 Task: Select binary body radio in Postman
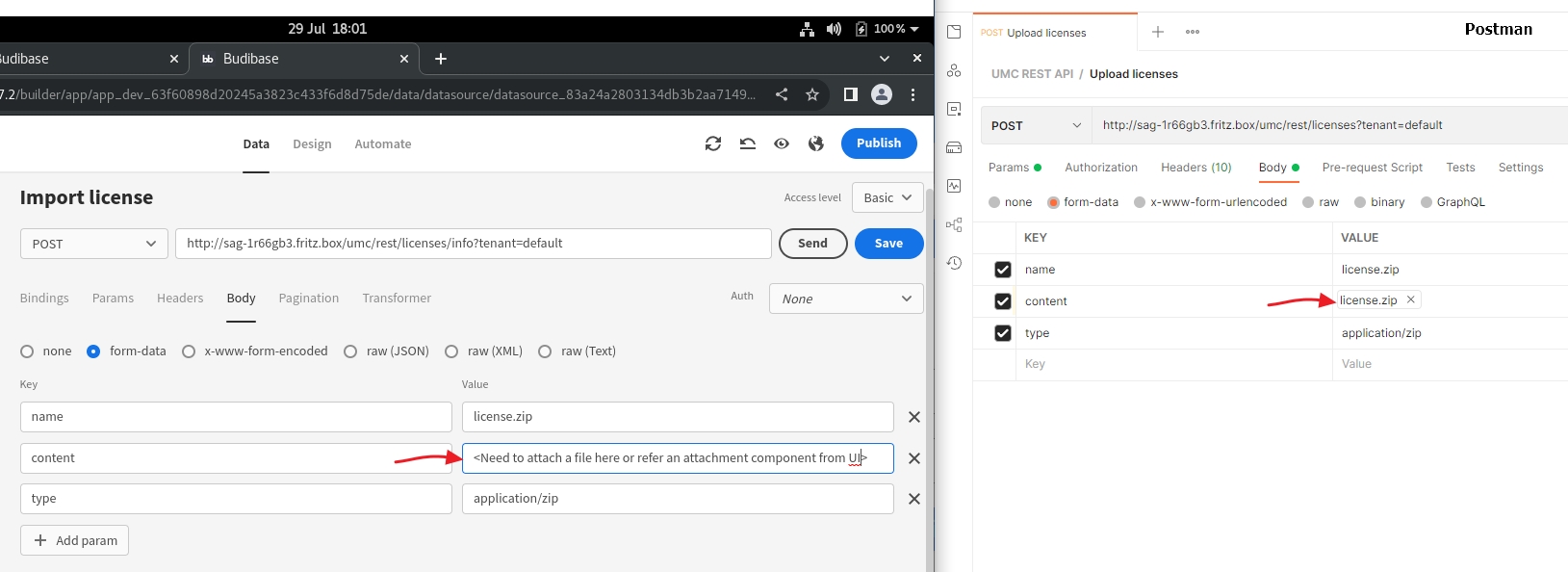pos(1360,202)
